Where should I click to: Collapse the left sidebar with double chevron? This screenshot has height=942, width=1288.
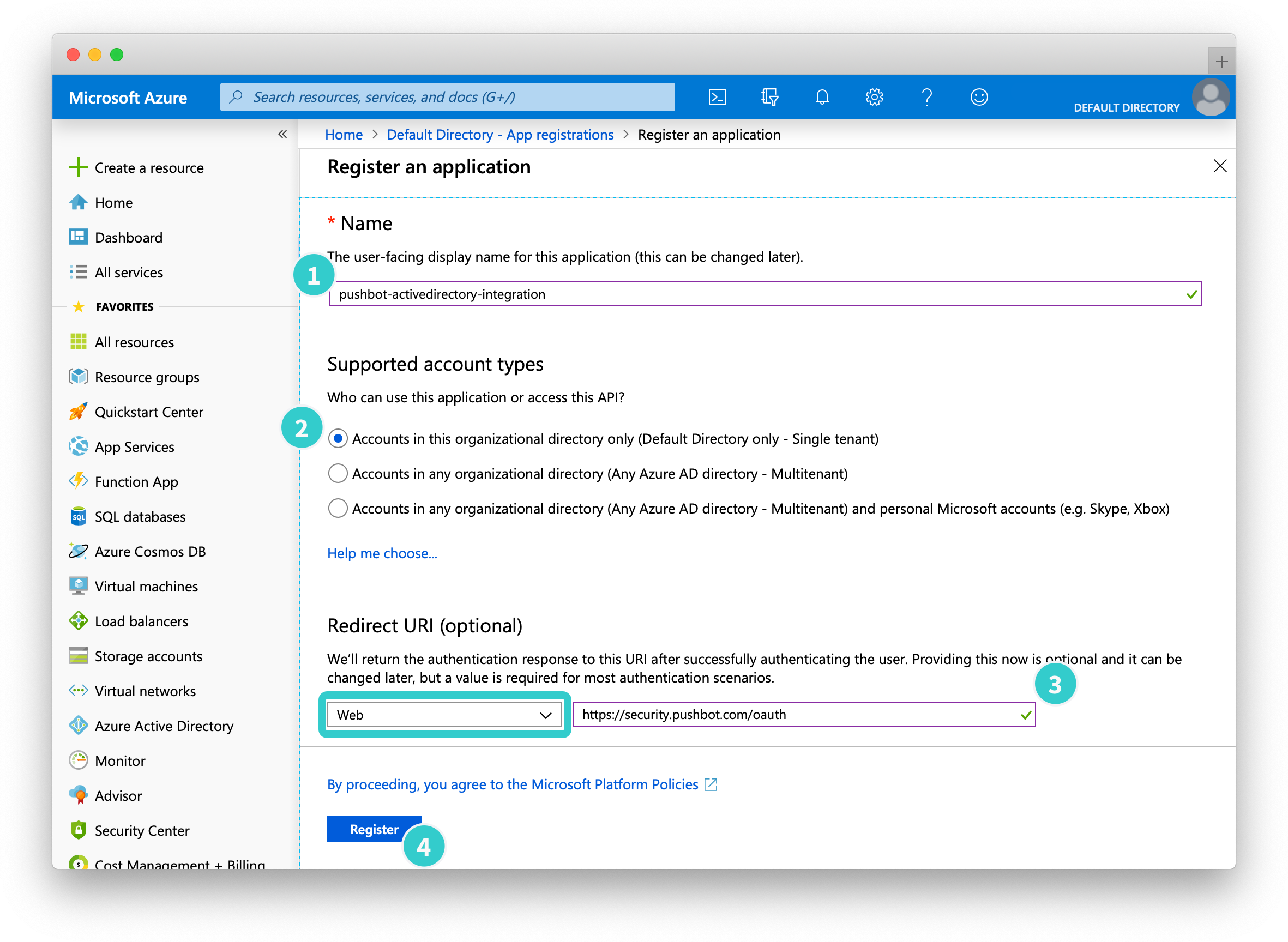pos(282,135)
